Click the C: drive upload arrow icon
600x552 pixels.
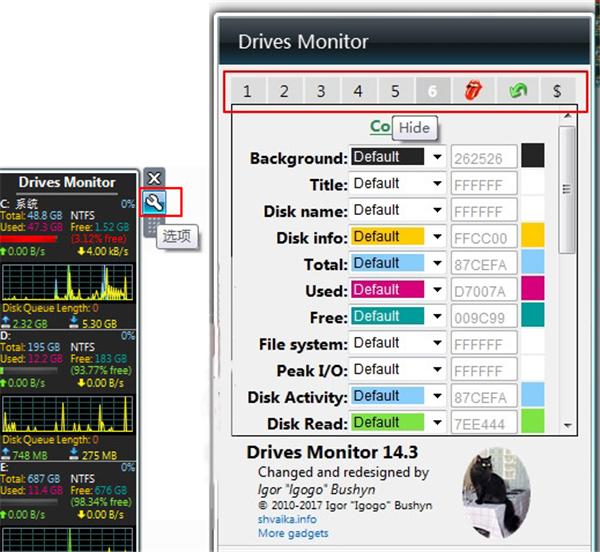[3, 251]
